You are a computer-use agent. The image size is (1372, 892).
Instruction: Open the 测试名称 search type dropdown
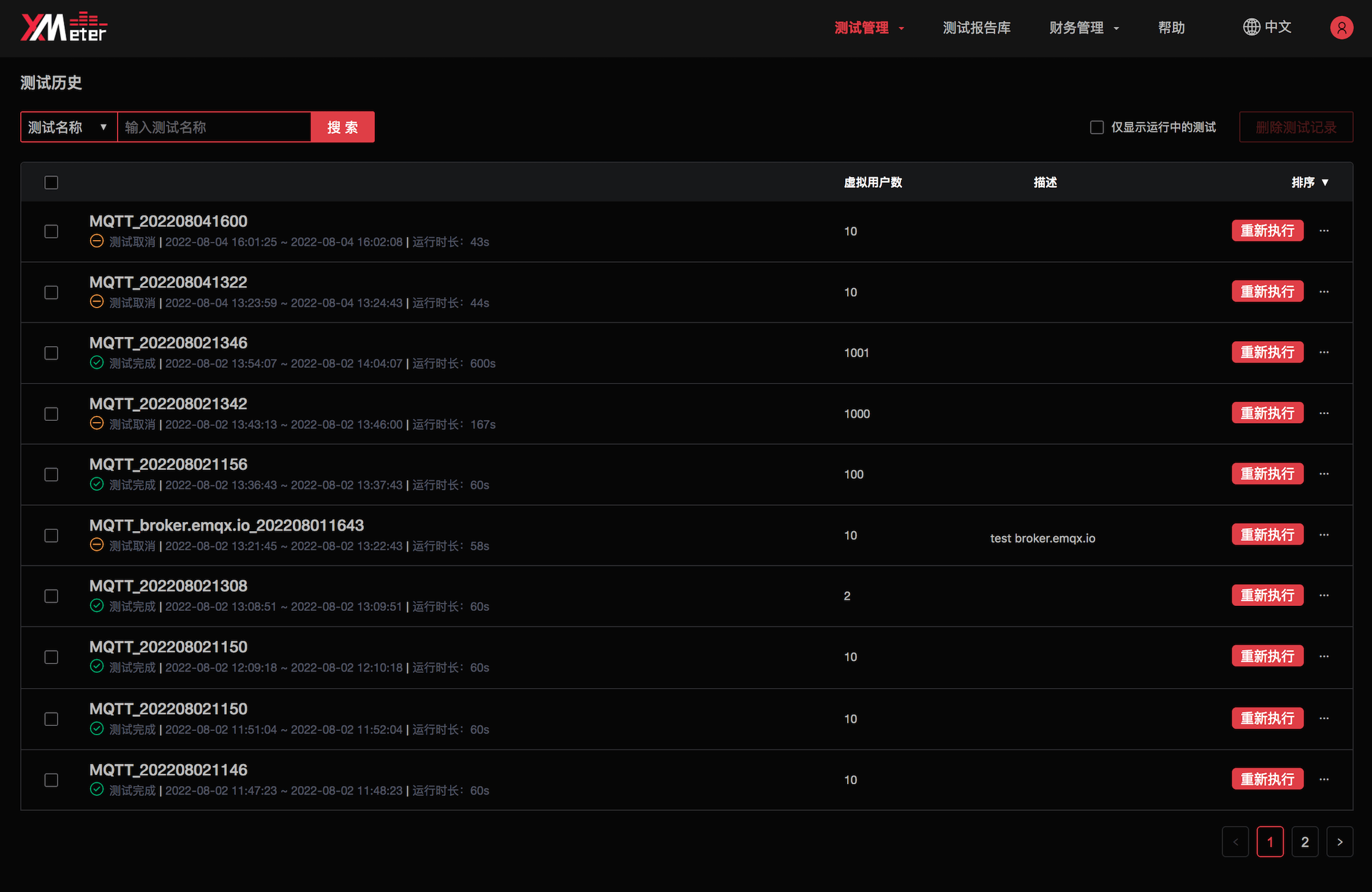point(69,127)
